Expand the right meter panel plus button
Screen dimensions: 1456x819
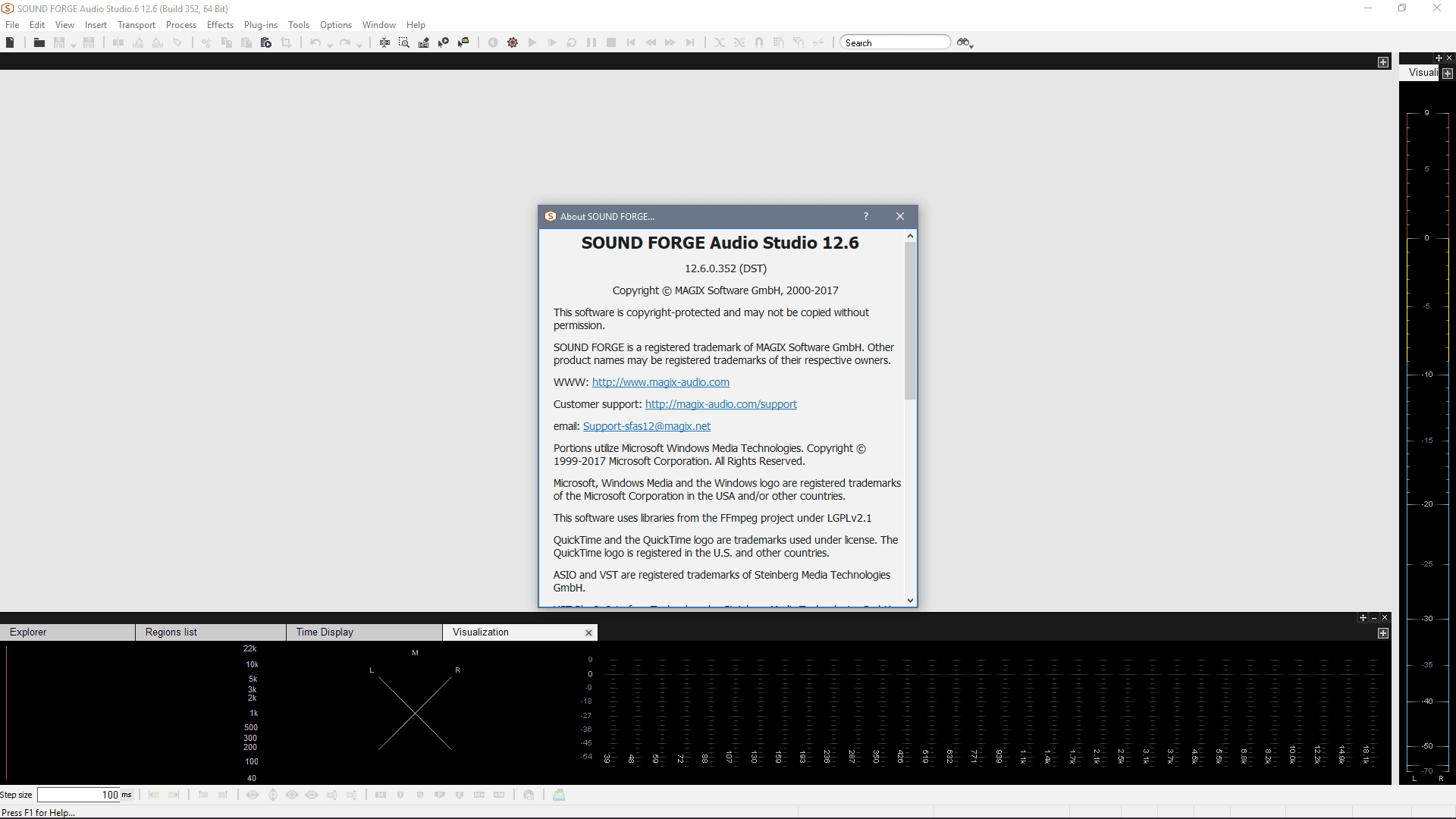(1448, 74)
